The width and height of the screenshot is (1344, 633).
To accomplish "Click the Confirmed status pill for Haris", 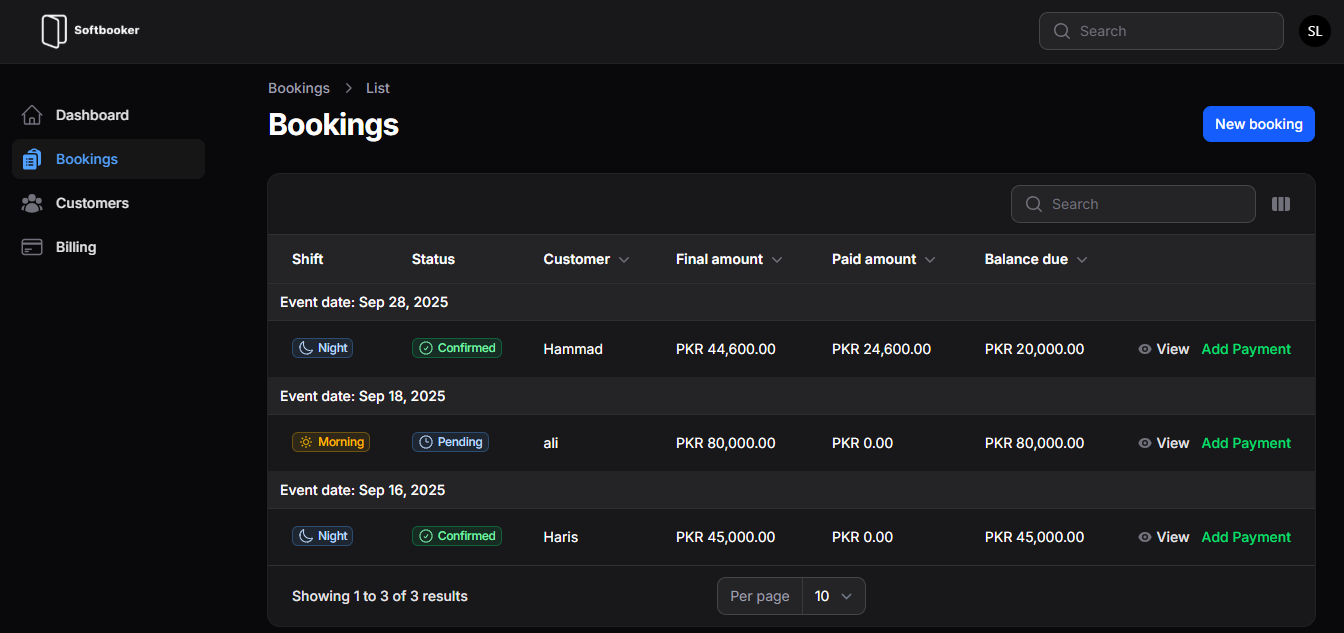I will pyautogui.click(x=457, y=535).
